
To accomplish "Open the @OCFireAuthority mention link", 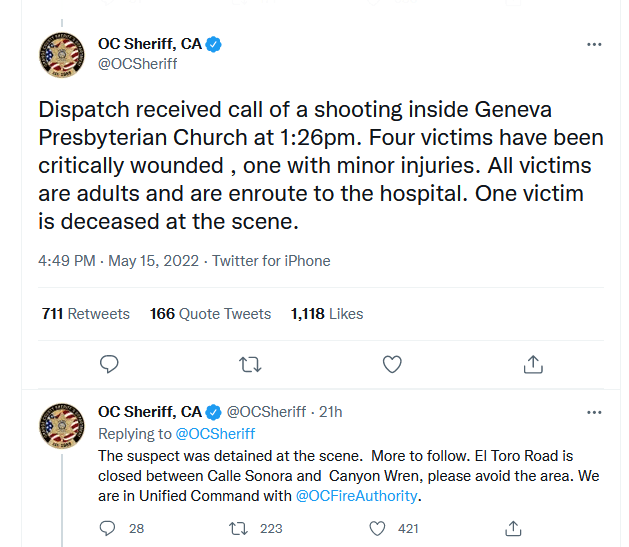I will click(x=357, y=496).
